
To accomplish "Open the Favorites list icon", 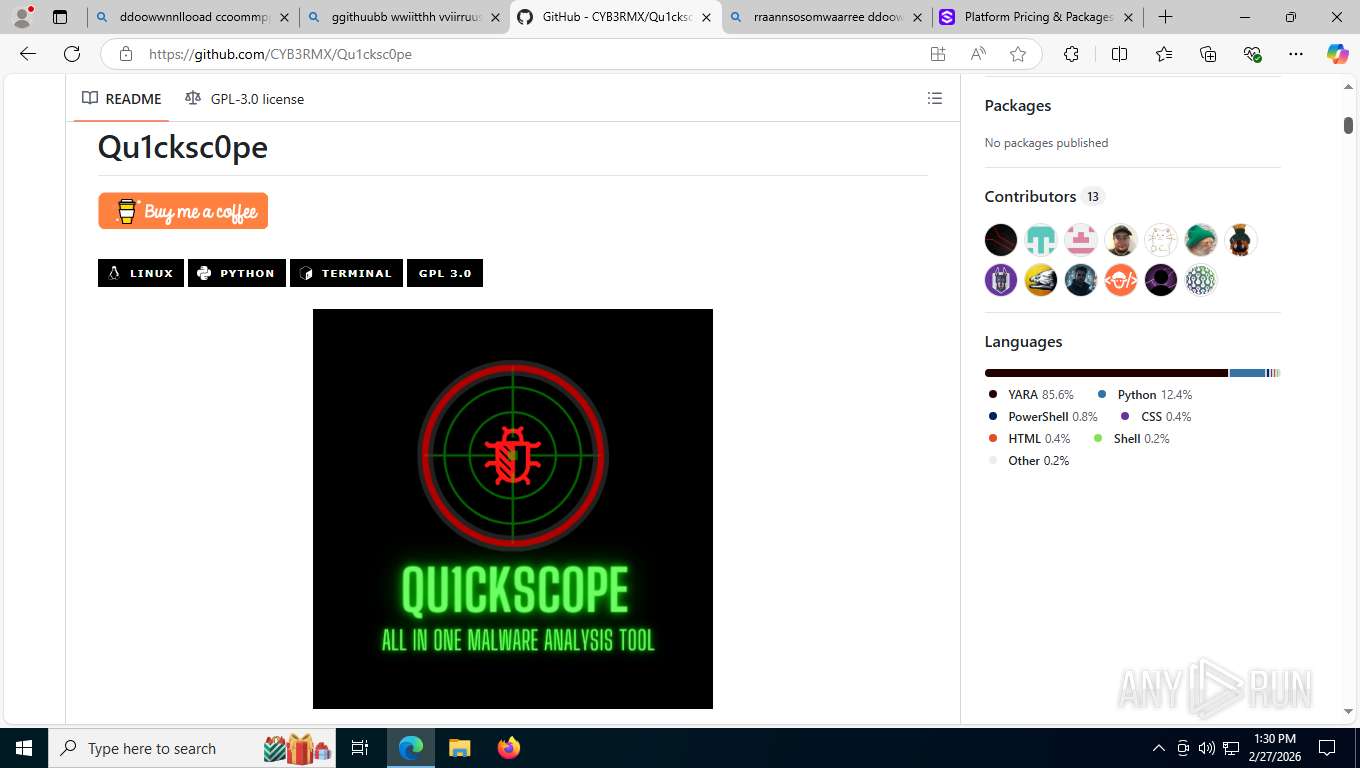I will (x=1164, y=54).
